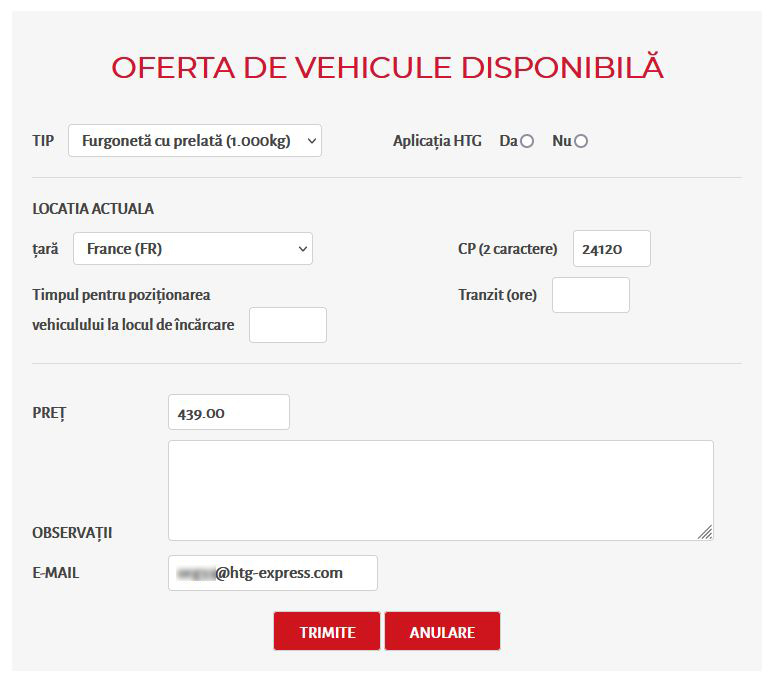Click the vehicle positioning time input box
Screen dimensions: 775x681
(x=287, y=325)
